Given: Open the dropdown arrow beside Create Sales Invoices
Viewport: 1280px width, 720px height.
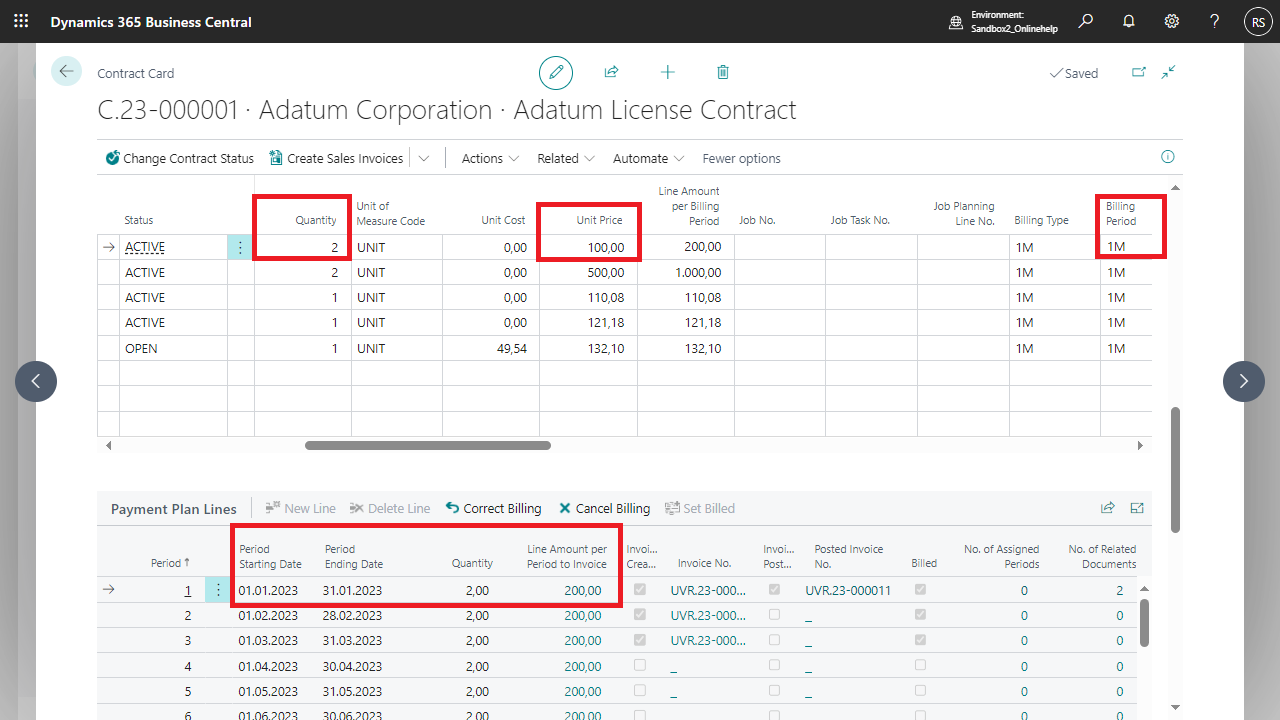Looking at the screenshot, I should (x=424, y=158).
